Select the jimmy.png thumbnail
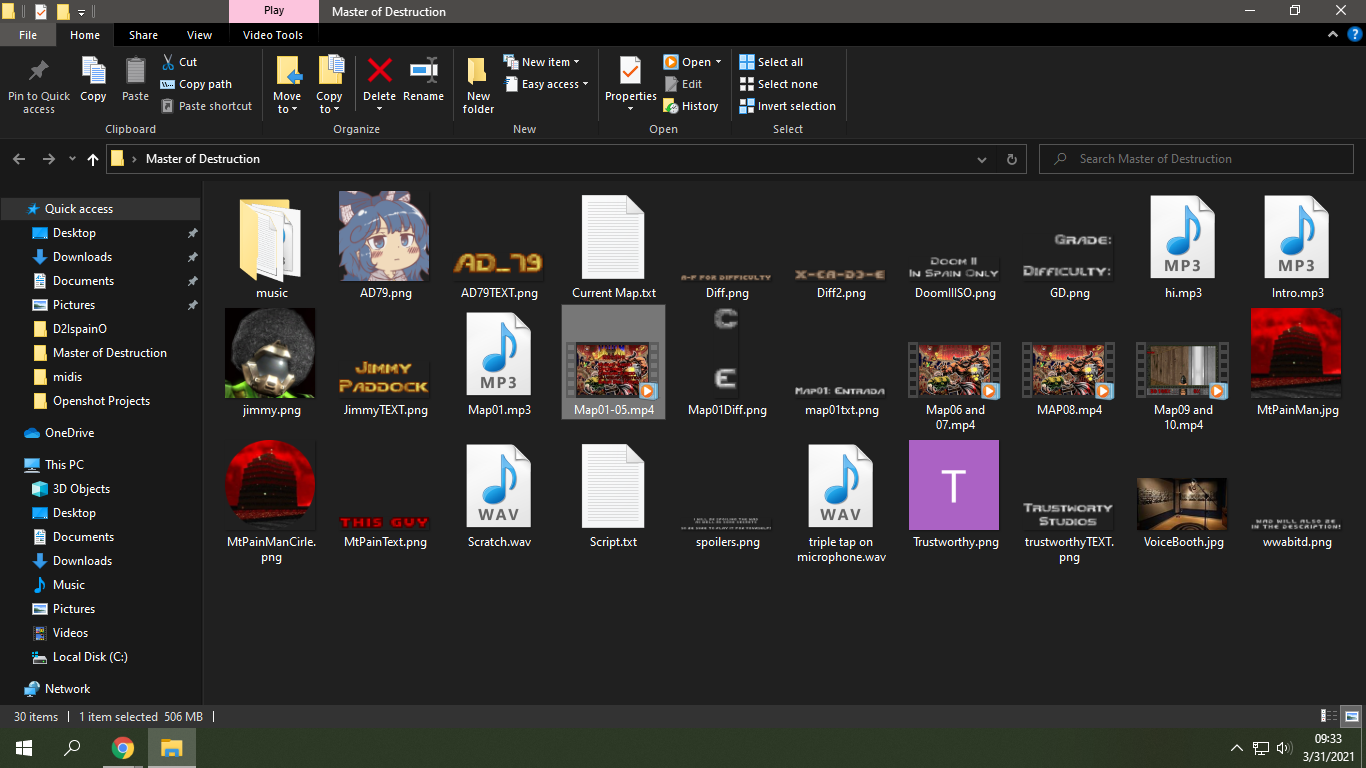The height and width of the screenshot is (768, 1366). pyautogui.click(x=271, y=353)
